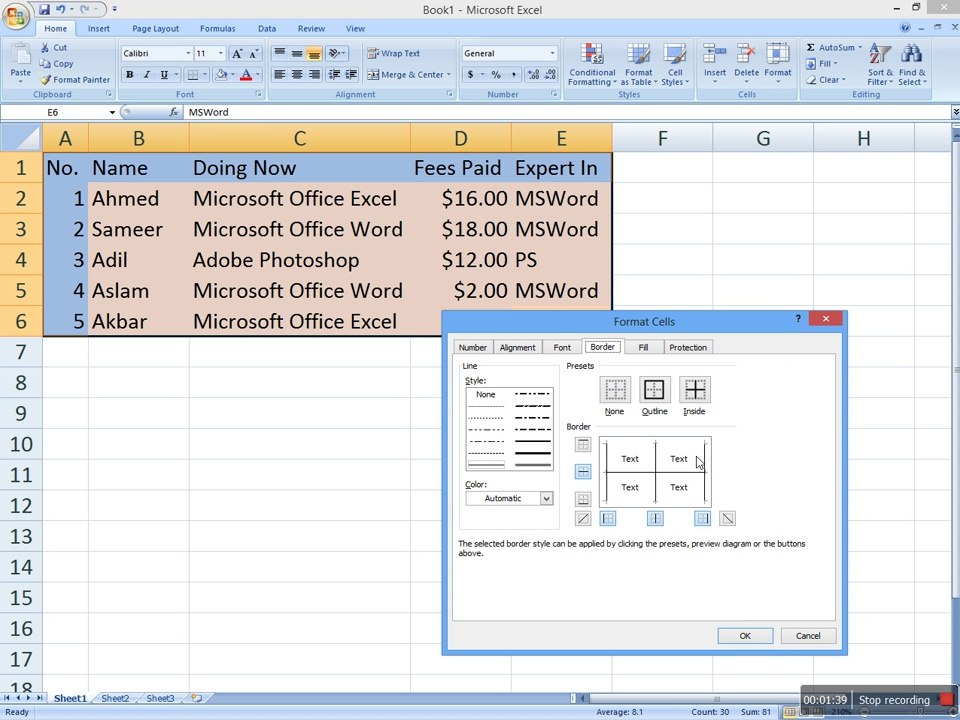This screenshot has width=960, height=720.
Task: Click the Insert Function fx icon
Action: pos(174,112)
